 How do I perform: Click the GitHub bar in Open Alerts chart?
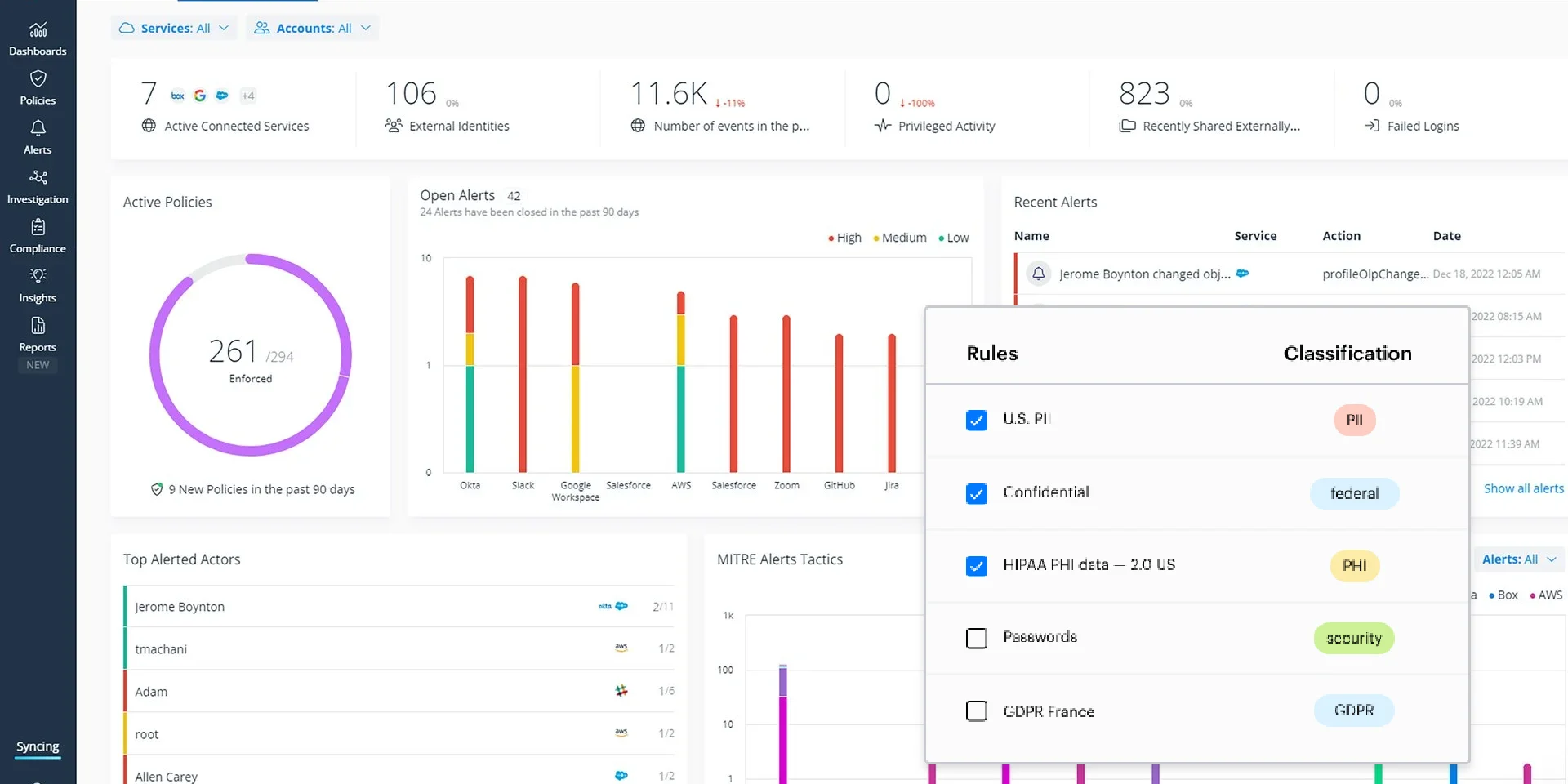(x=839, y=403)
